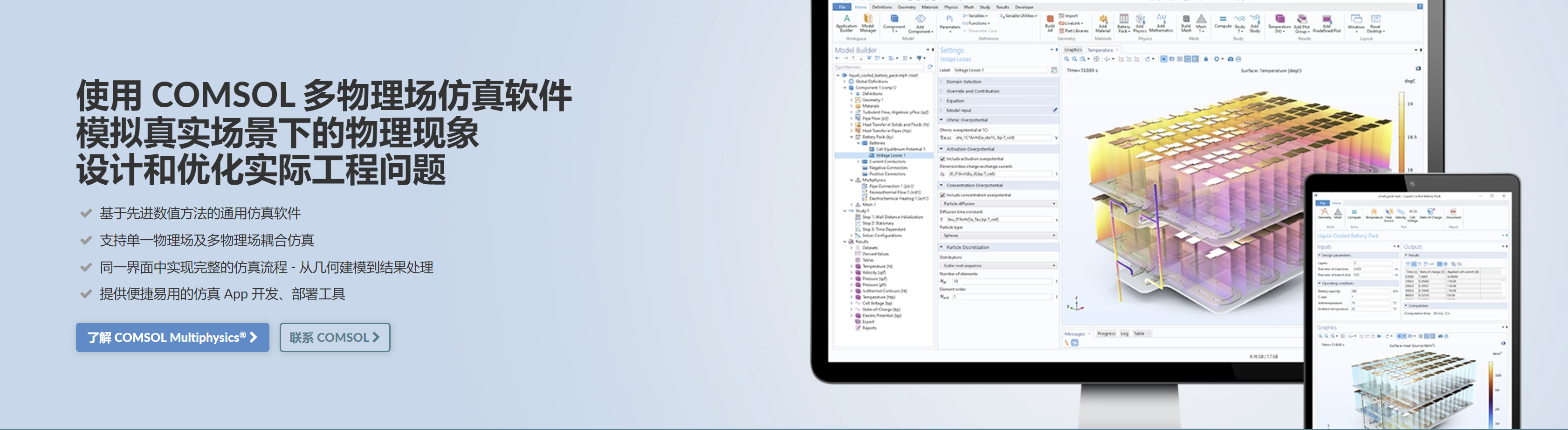Click the Model Builder filter text field
This screenshot has height=430, width=1568.
tap(880, 67)
